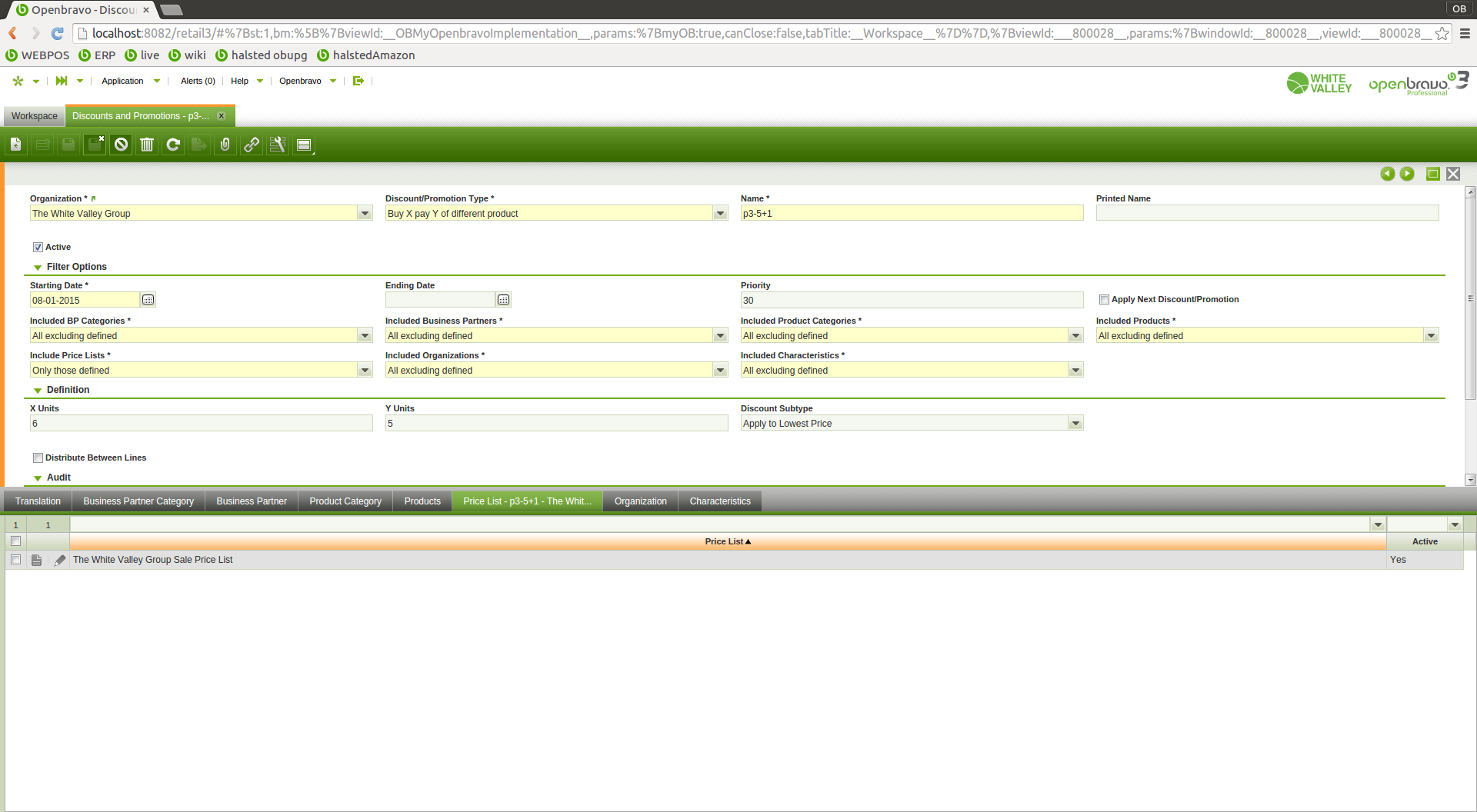Click the trash can delete icon
This screenshot has width=1477, height=812.
(x=147, y=145)
